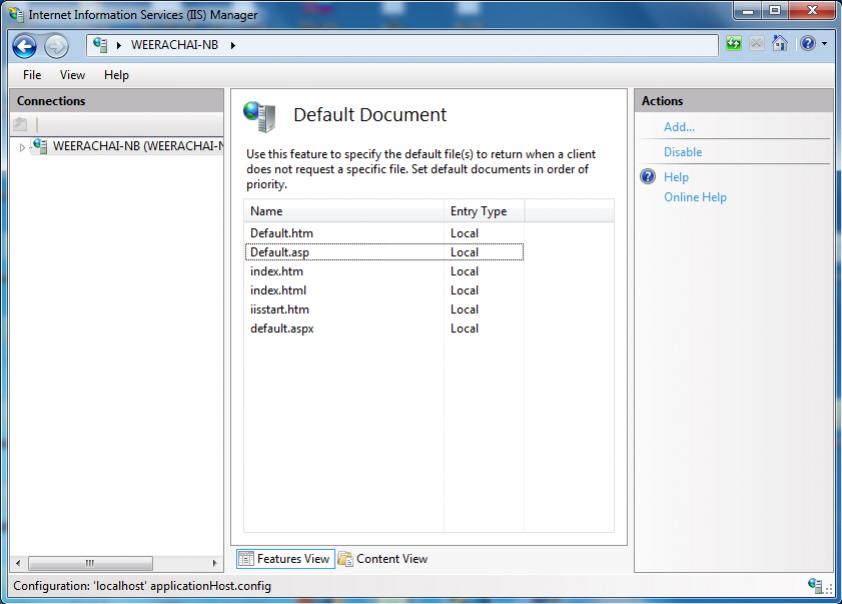Click IIS Manager title bar icon
The height and width of the screenshot is (604, 842).
point(16,14)
